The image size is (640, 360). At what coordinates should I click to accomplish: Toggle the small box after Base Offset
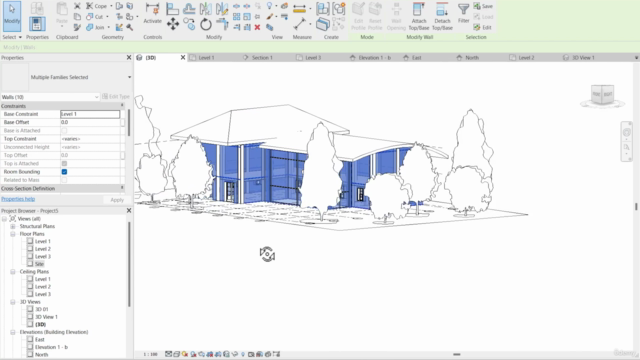pyautogui.click(x=122, y=122)
